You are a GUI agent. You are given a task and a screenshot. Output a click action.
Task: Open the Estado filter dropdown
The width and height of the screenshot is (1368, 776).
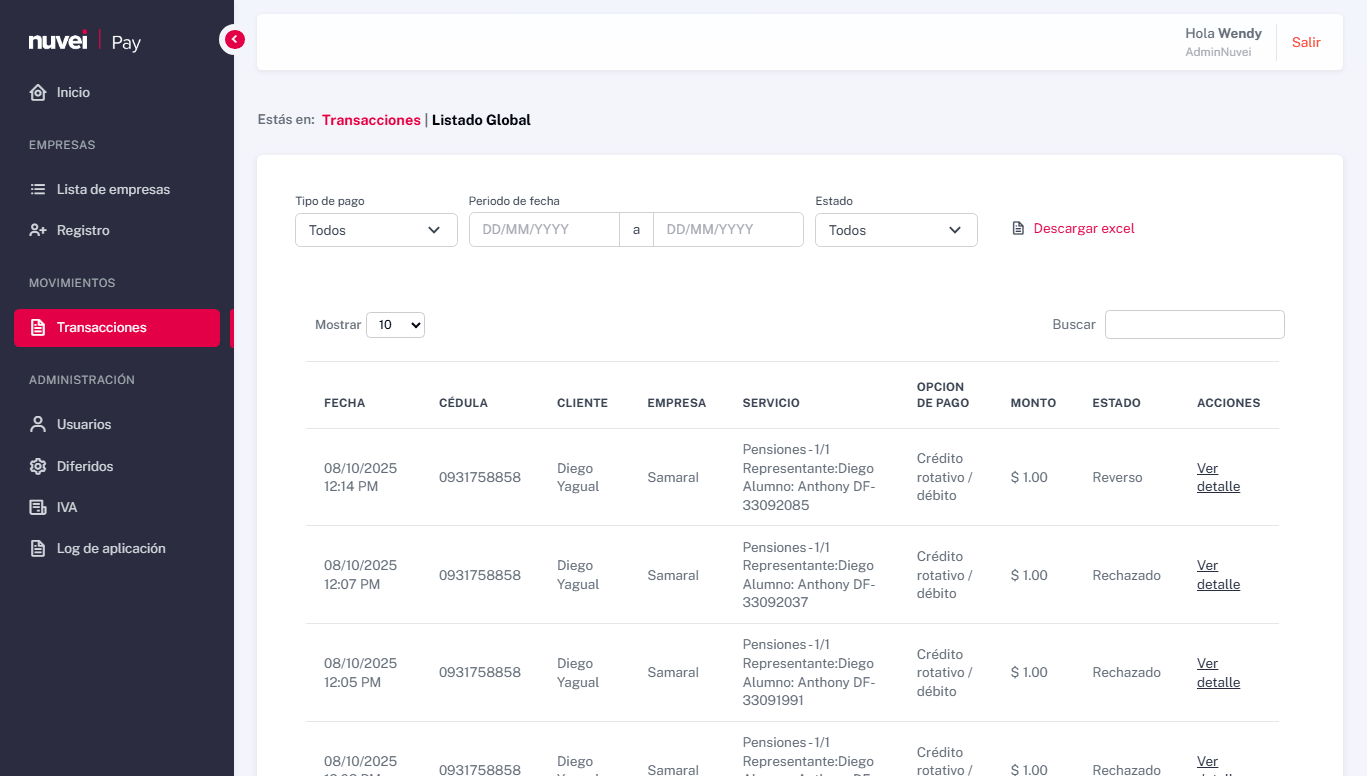click(x=895, y=230)
